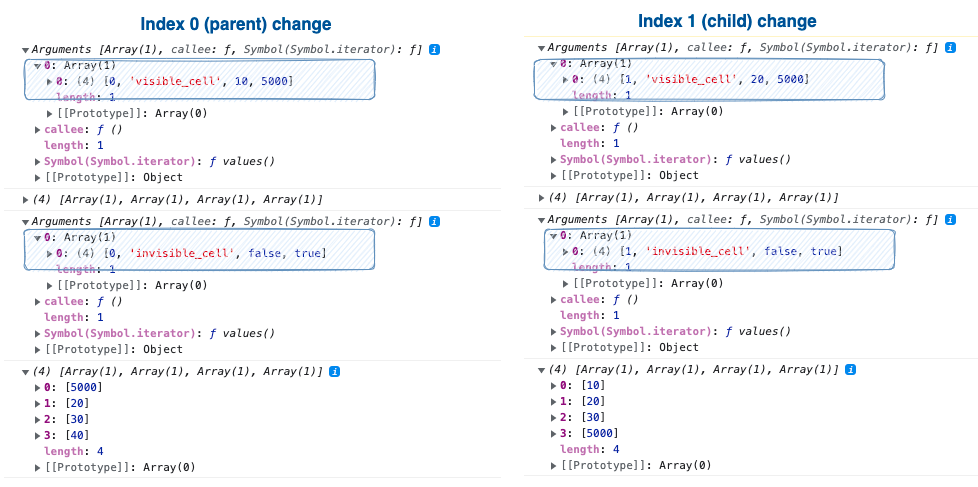Click the 'Index 0 (parent) change' heading
The width and height of the screenshot is (978, 487).
tap(236, 24)
